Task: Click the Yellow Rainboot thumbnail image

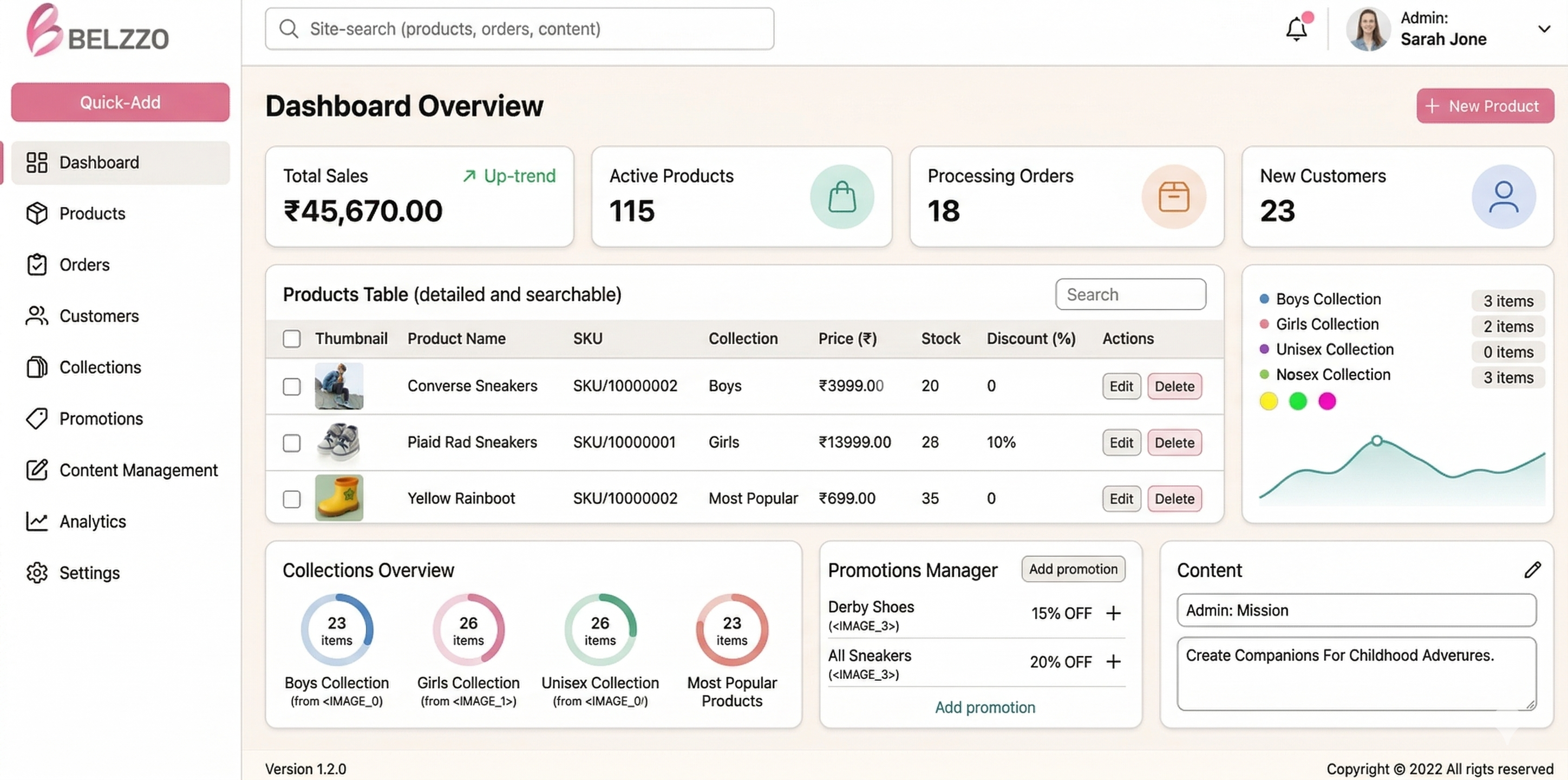Action: 339,498
